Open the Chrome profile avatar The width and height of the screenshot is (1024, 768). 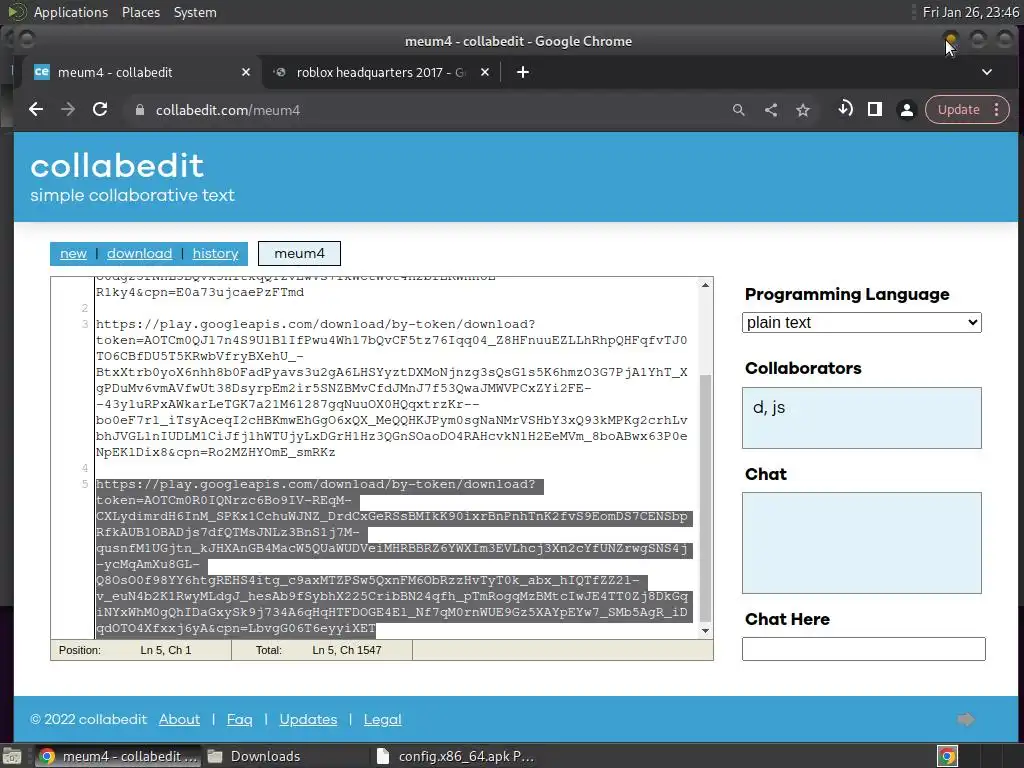906,110
